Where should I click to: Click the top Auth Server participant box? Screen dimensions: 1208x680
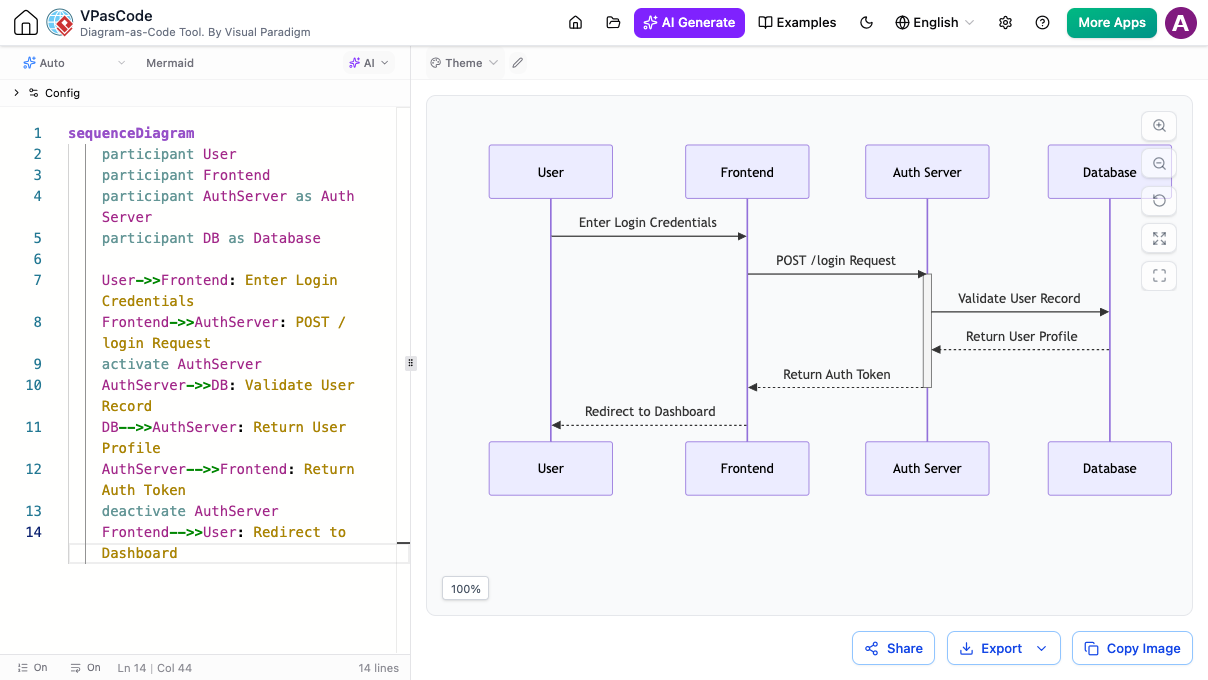(927, 172)
